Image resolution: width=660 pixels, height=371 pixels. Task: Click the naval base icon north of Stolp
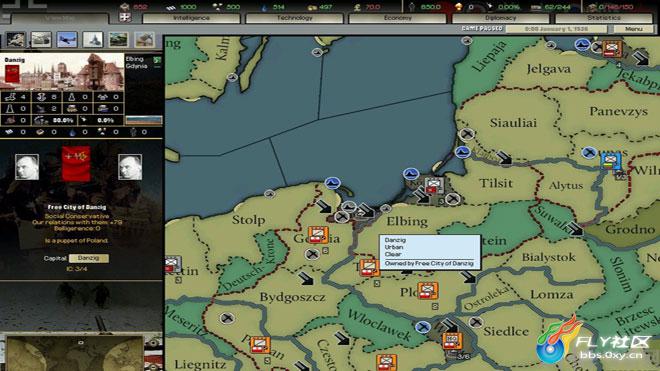click(x=333, y=183)
